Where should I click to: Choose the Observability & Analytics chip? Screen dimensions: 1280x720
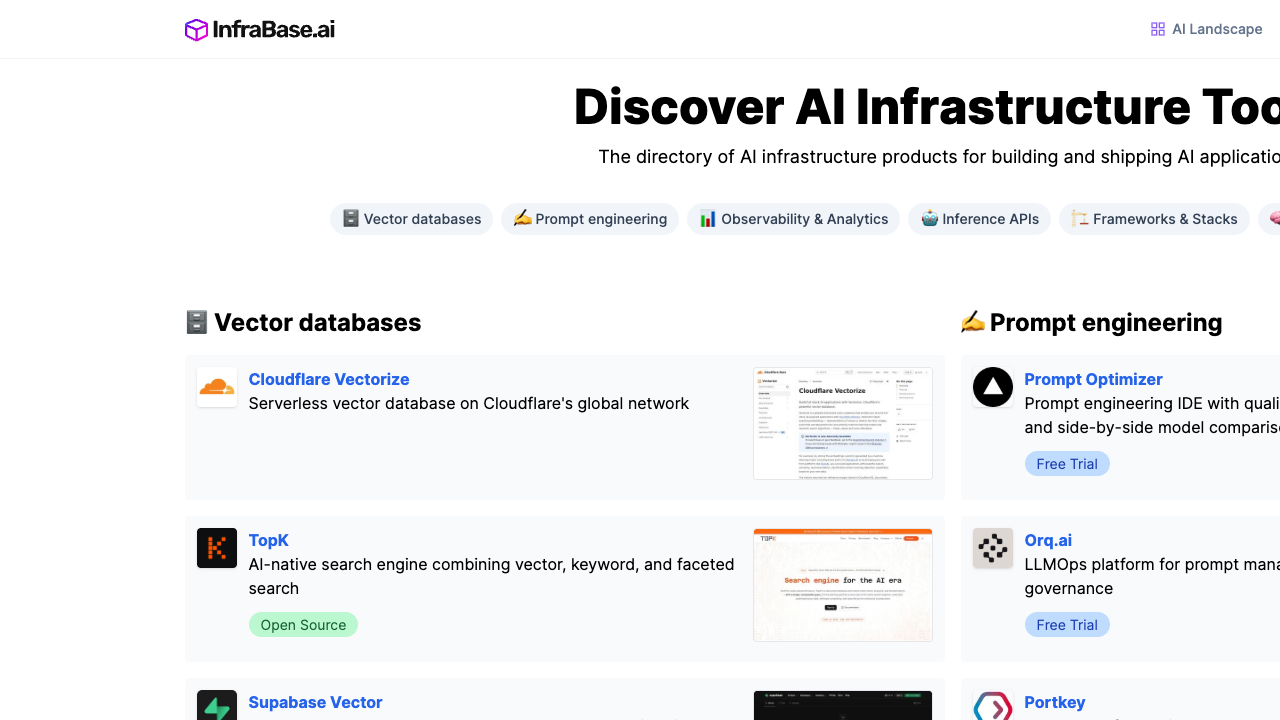coord(793,219)
